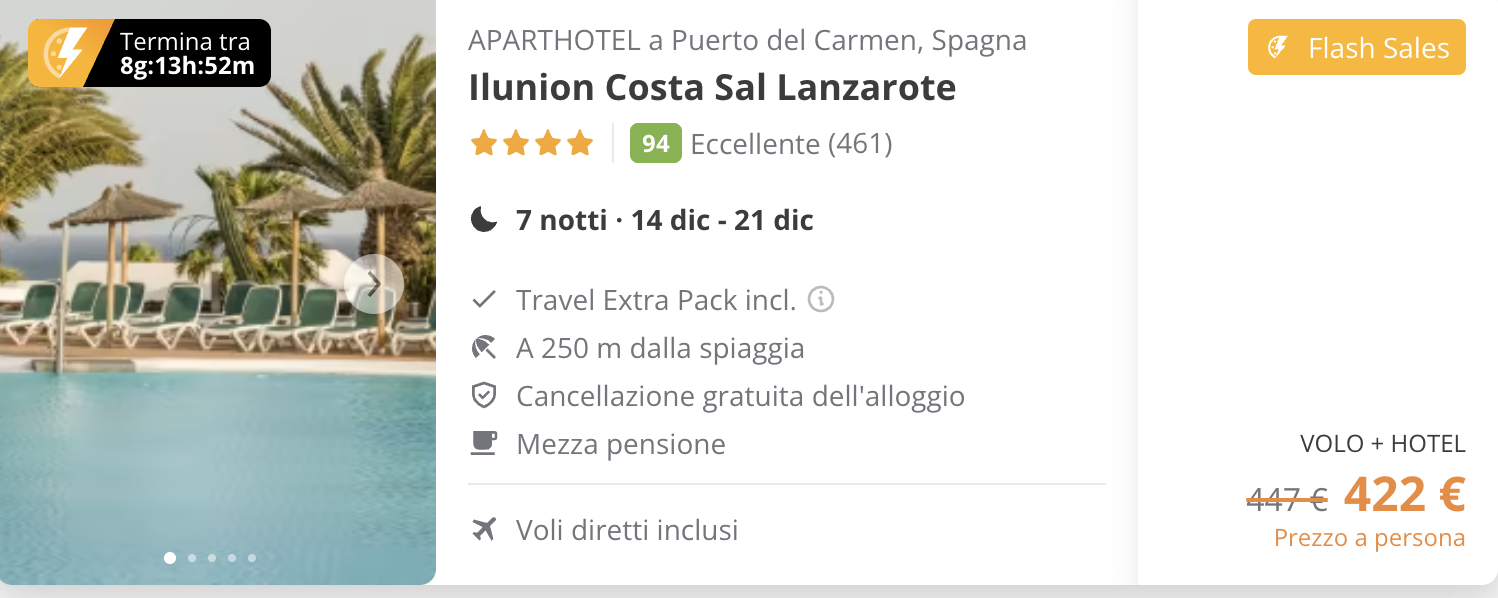1498x598 pixels.
Task: Select the third carousel dot
Action: [x=212, y=558]
